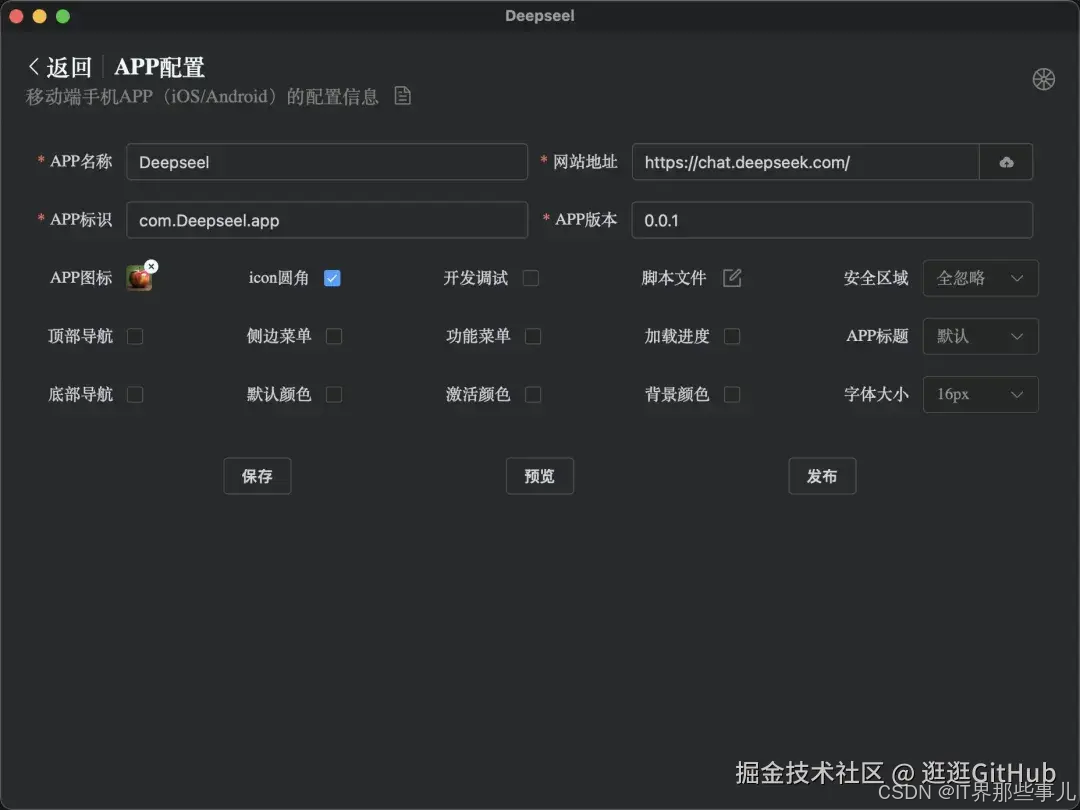Enable the 开发调试 checkbox
Screen dimensions: 1080x810
click(530, 278)
